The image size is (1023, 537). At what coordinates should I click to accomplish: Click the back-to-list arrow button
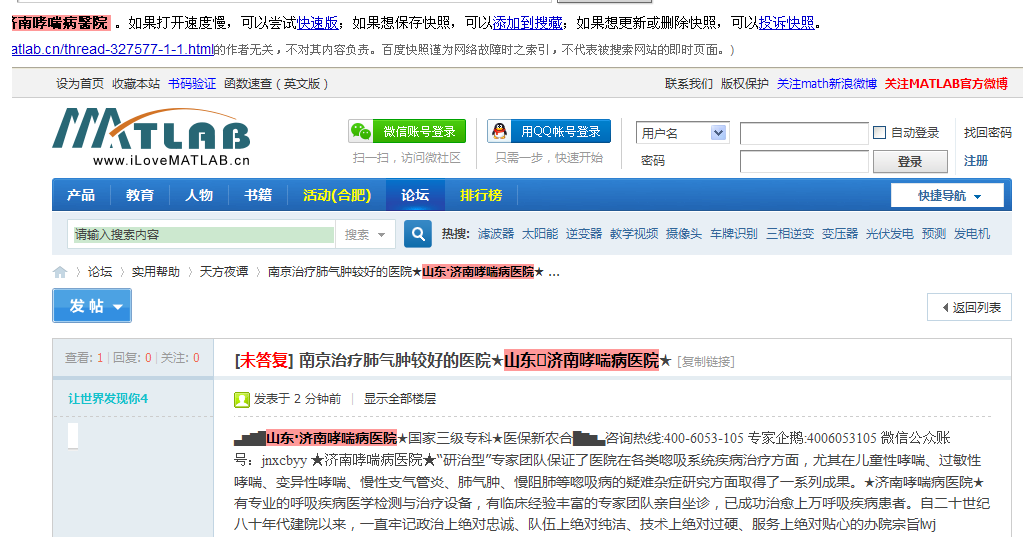point(969,308)
